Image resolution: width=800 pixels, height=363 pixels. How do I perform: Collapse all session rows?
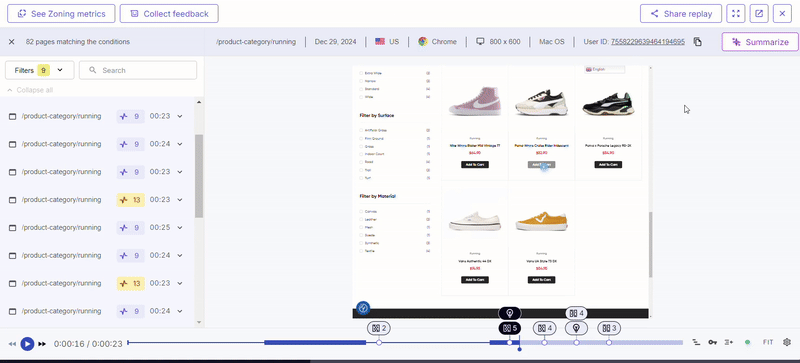30,90
